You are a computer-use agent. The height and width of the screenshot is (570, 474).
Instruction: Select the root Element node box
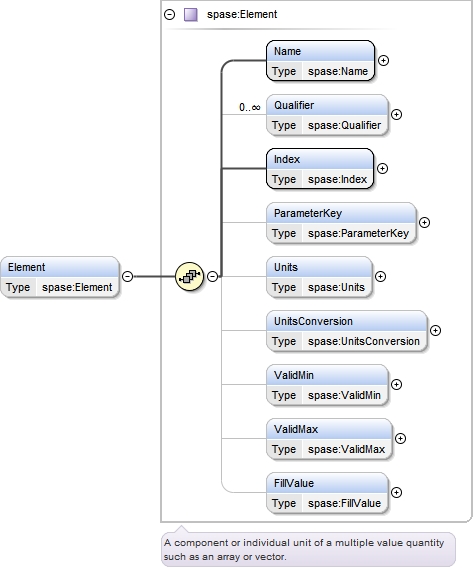coord(60,277)
